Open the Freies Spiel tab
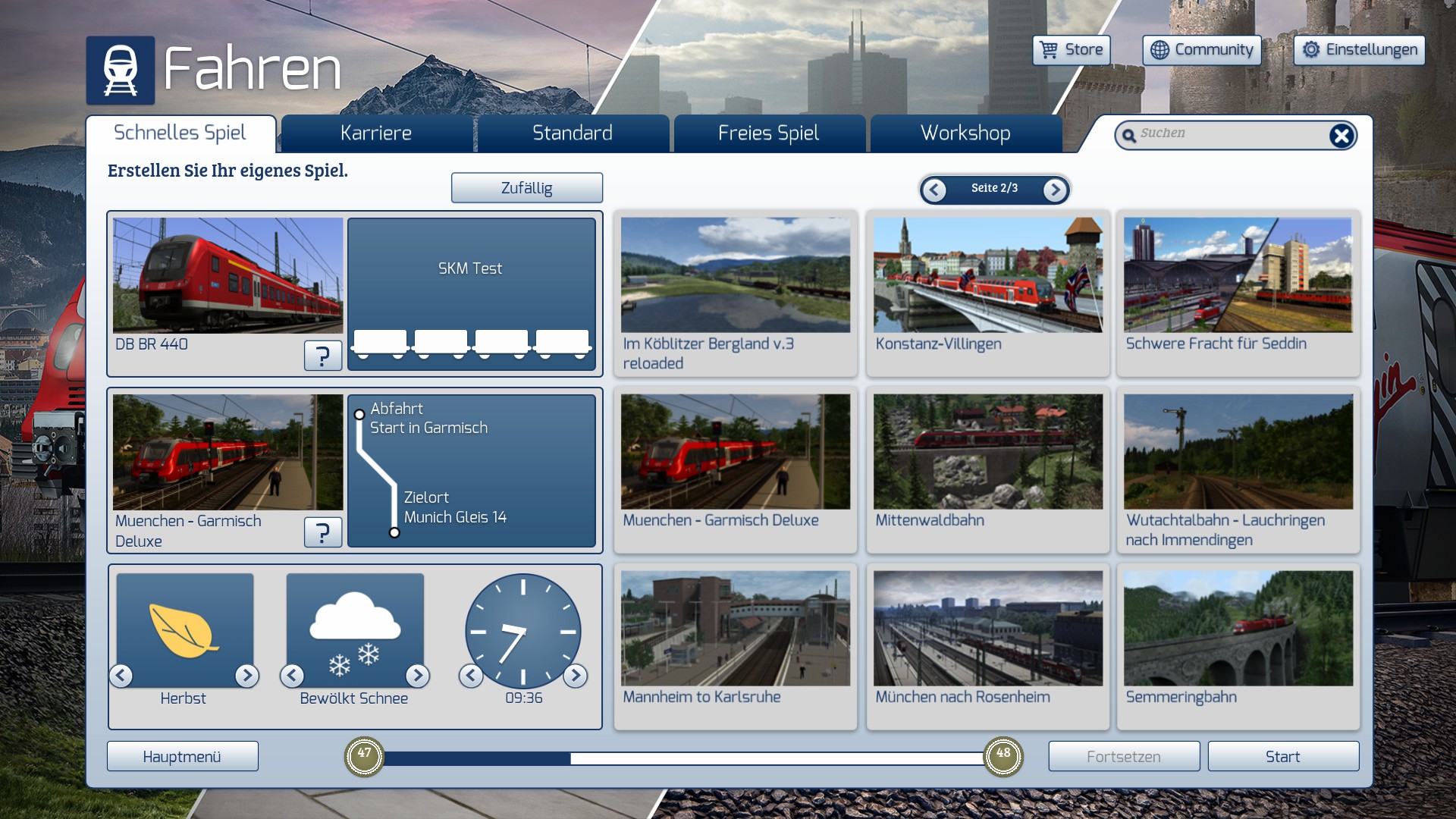 tap(769, 133)
